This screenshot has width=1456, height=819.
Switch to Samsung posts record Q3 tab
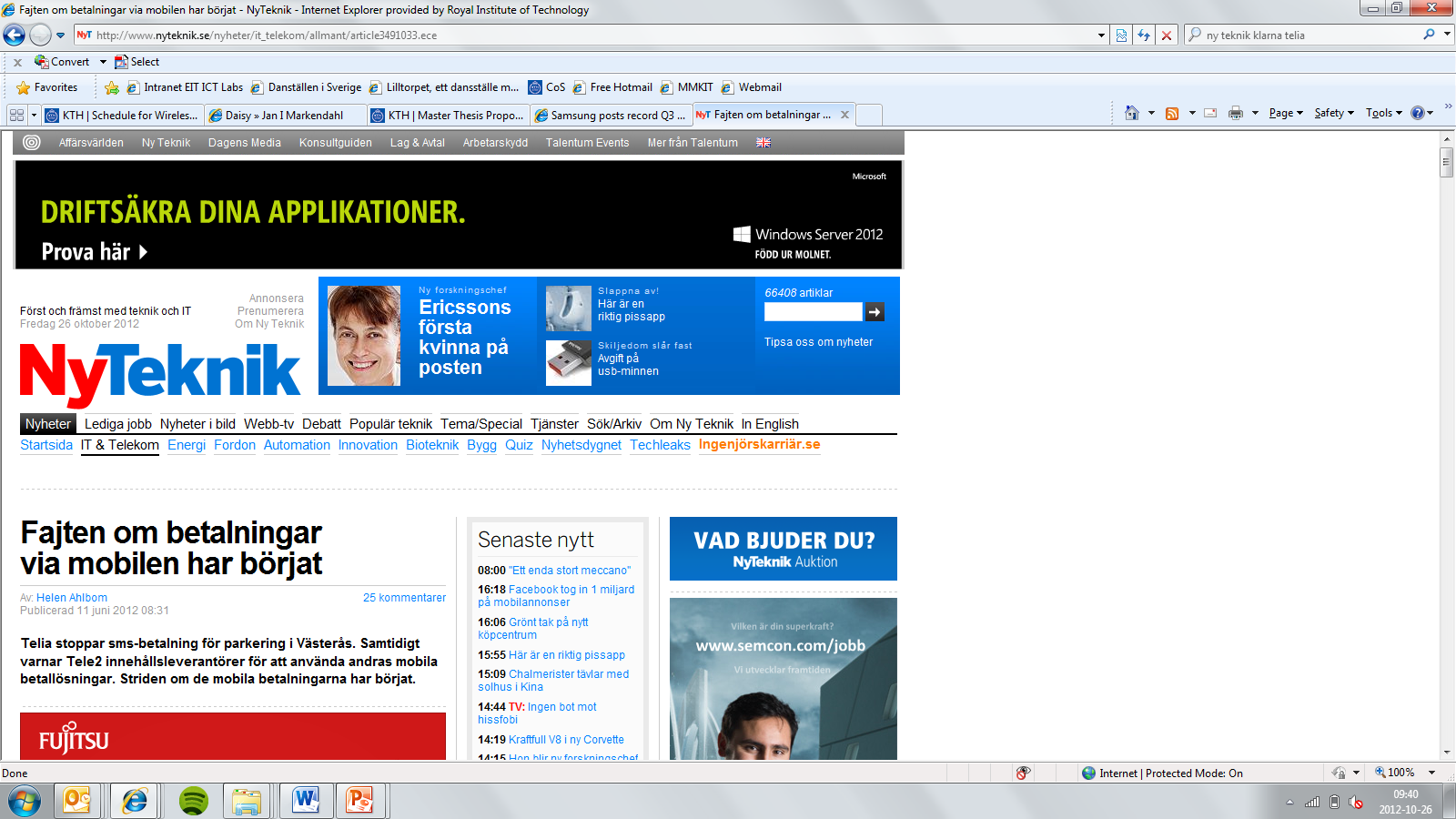tap(611, 116)
